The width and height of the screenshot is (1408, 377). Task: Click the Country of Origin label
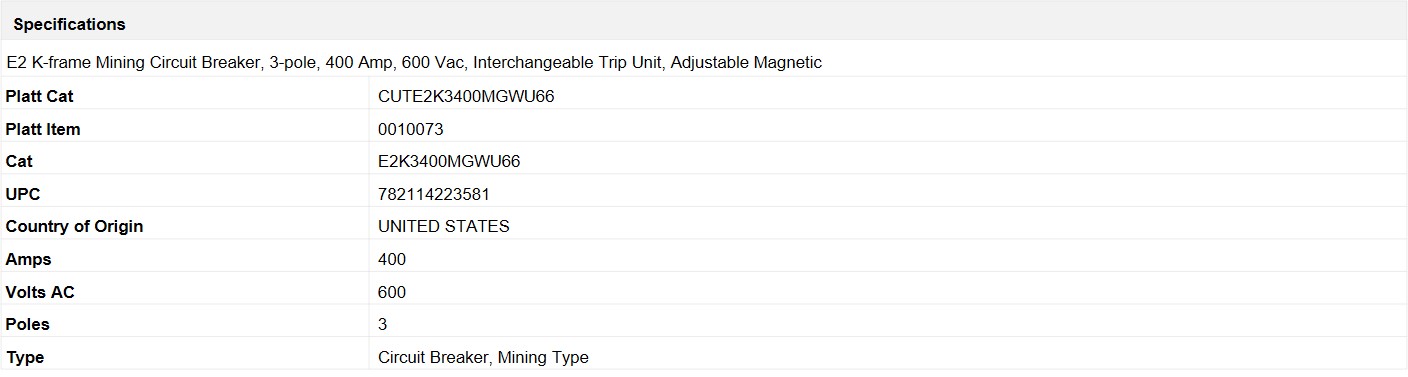coord(75,226)
